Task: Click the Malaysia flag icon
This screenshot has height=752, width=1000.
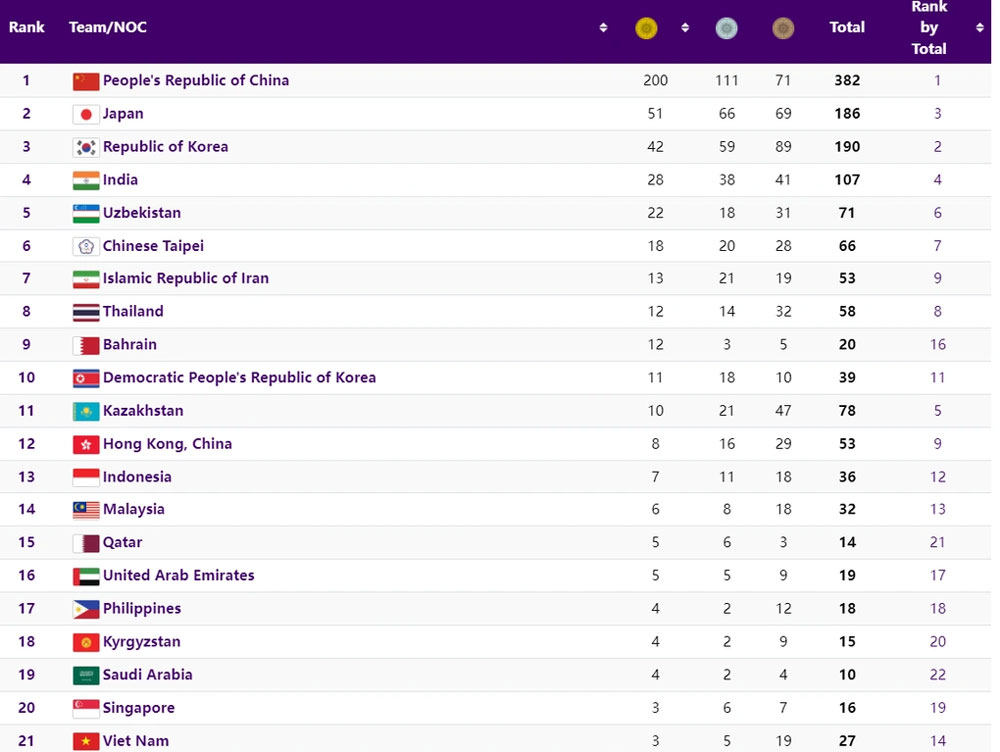Action: coord(86,510)
